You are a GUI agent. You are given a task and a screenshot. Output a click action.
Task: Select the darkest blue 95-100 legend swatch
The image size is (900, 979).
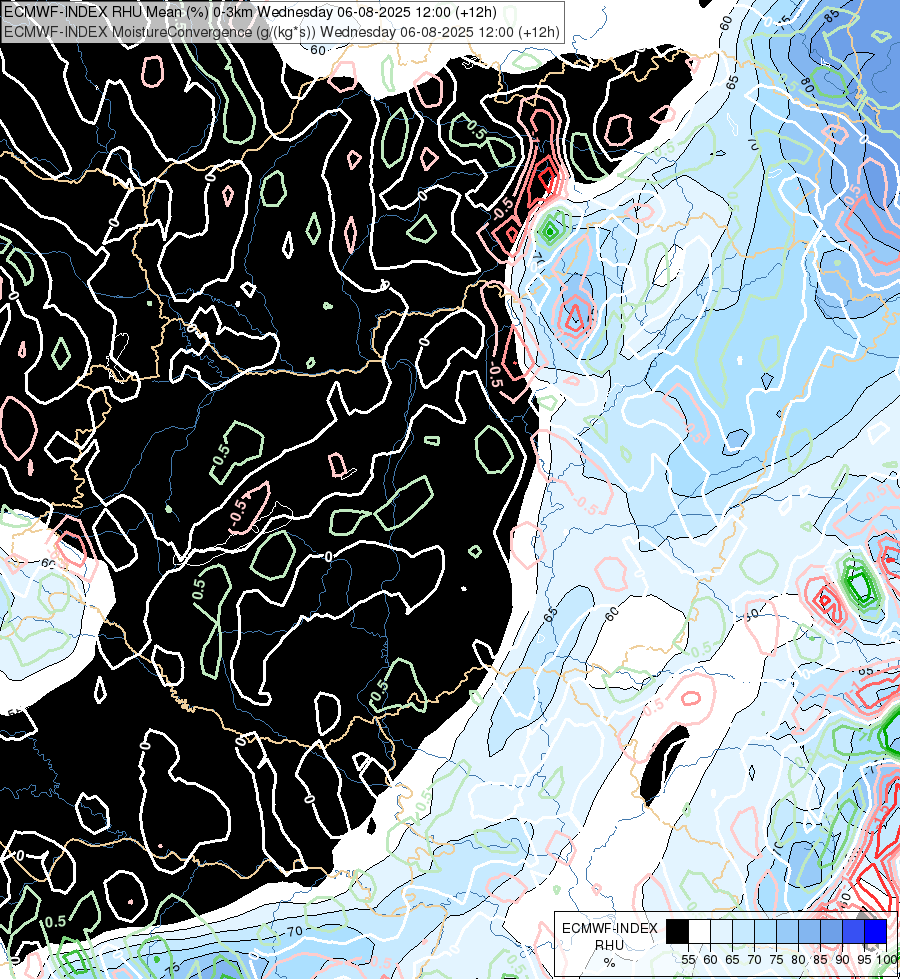(875, 931)
